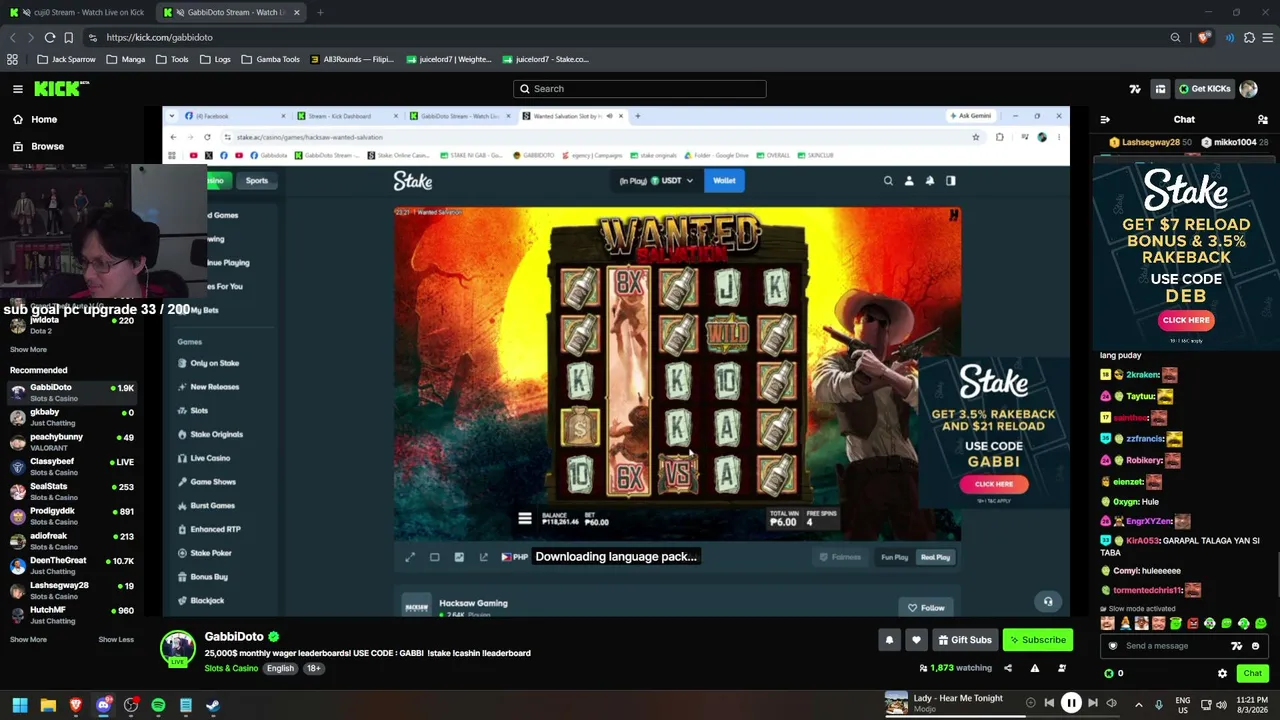Bookmark this page icon in address bar

[x=68, y=37]
